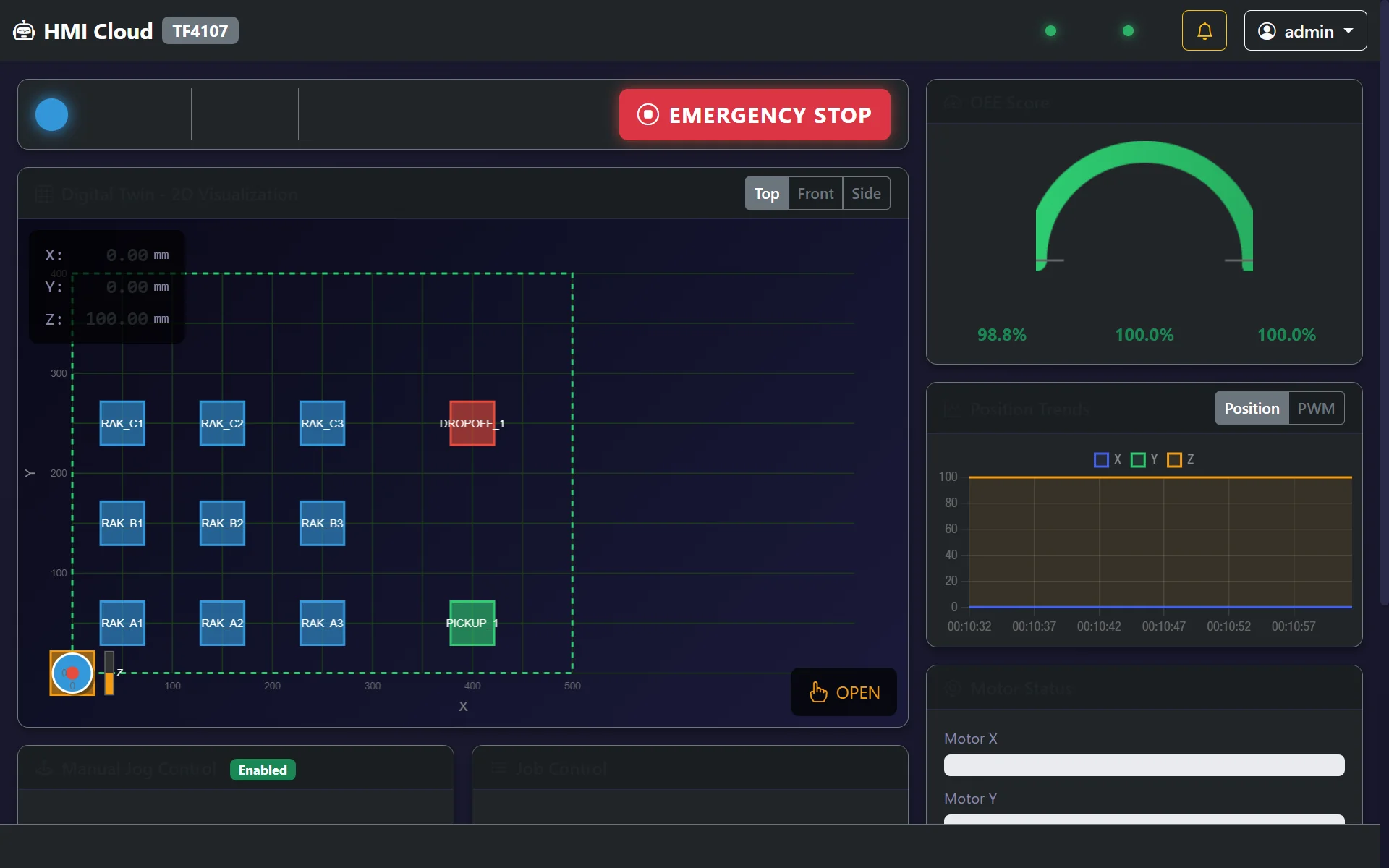Viewport: 1389px width, 868px height.
Task: Select the RAK_B1 rack slot
Action: coord(122,523)
